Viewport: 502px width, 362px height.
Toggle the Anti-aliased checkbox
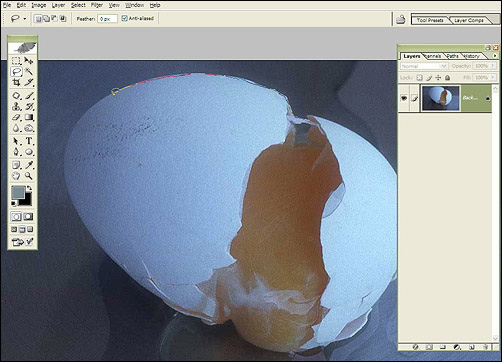(124, 18)
